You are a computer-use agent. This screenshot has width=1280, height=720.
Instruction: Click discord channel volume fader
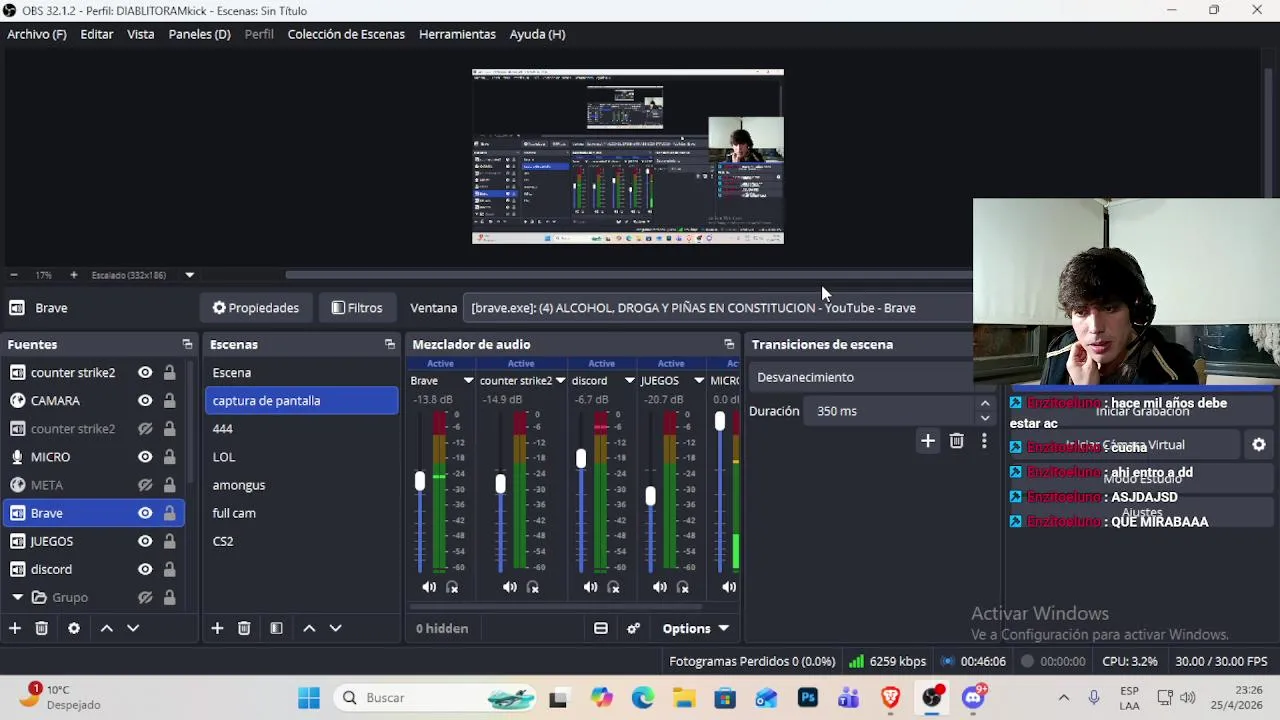point(581,459)
